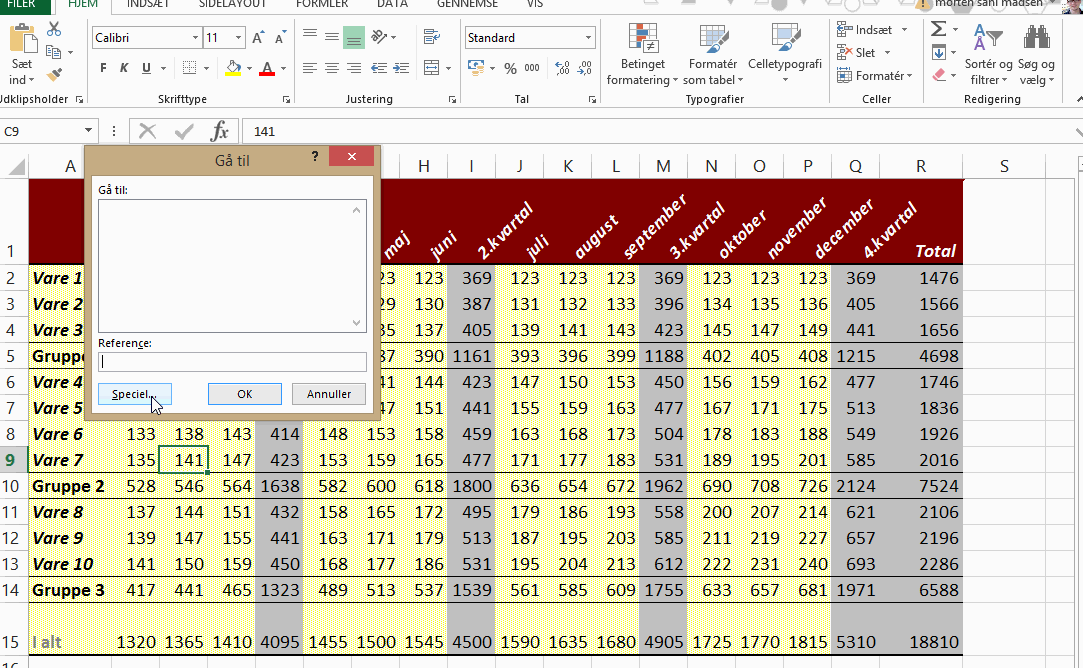Expand the Standard number format dropdown
The image size is (1083, 668).
tap(587, 38)
